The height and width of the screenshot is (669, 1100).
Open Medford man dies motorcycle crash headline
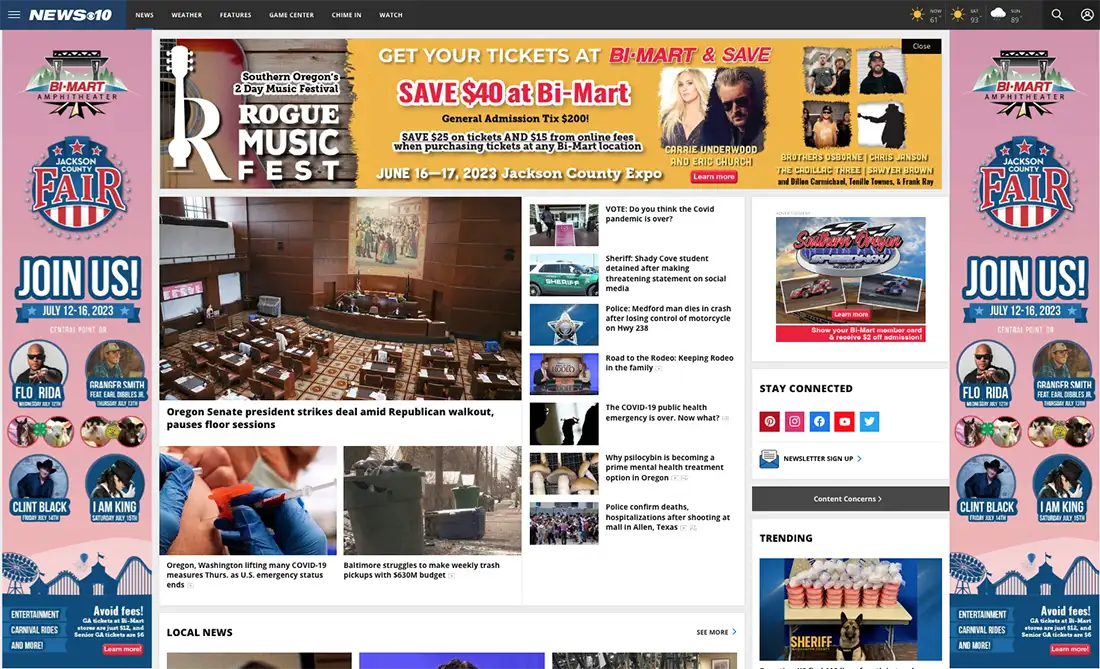pos(668,318)
